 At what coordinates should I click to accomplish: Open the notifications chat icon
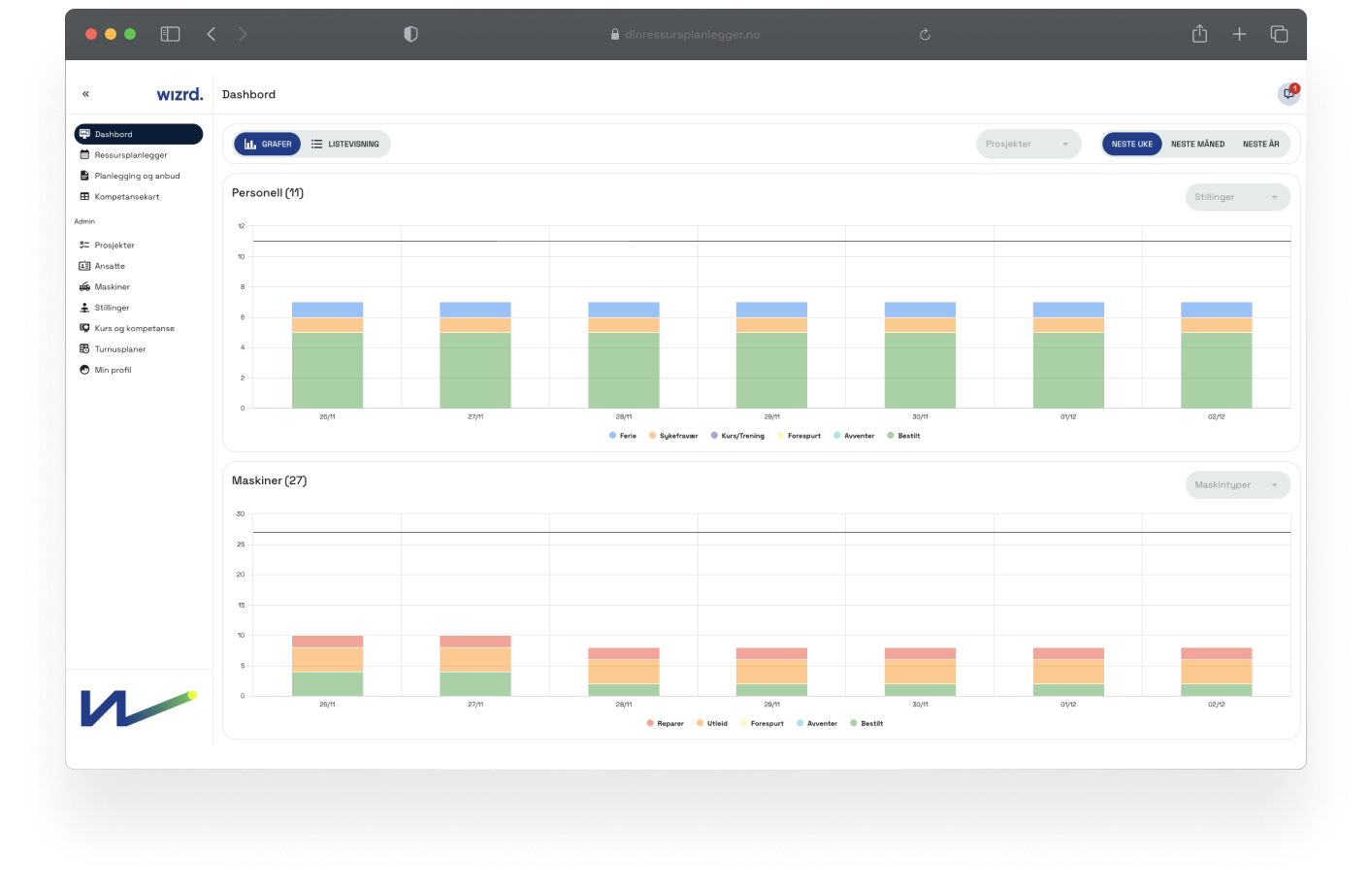click(x=1289, y=94)
